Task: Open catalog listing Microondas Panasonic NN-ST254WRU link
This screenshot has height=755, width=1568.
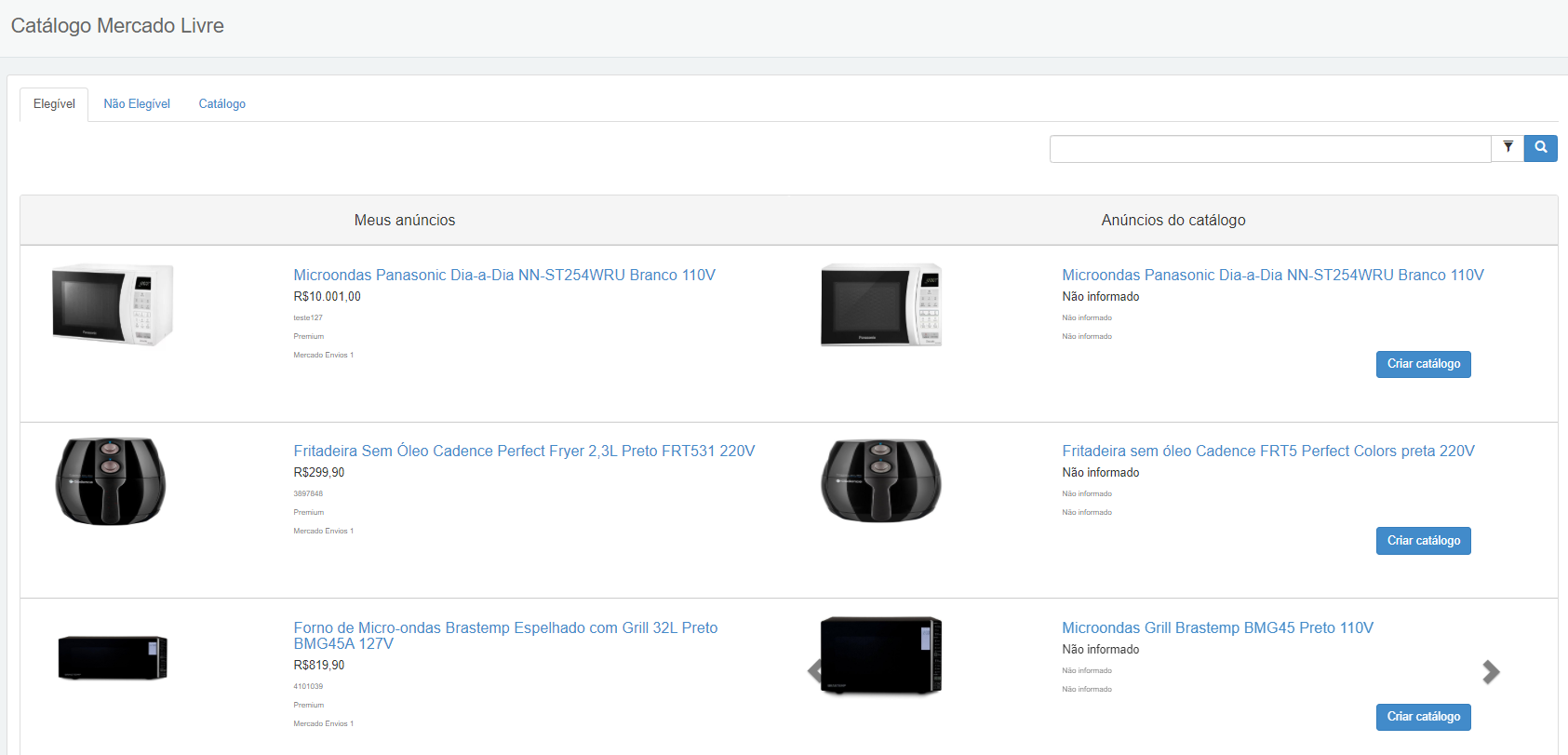Action: click(x=1273, y=276)
